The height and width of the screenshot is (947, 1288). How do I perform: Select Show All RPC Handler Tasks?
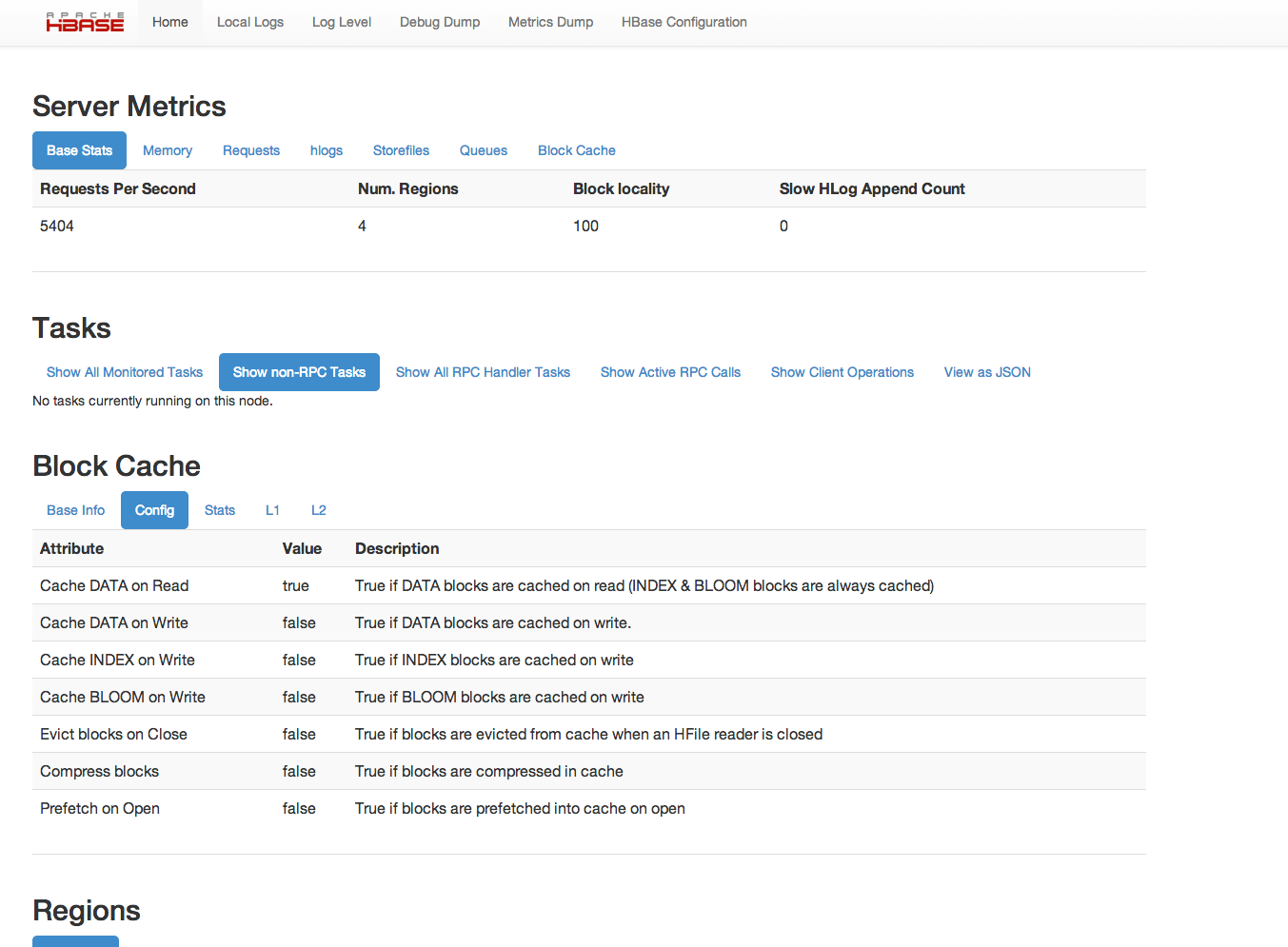coord(483,372)
